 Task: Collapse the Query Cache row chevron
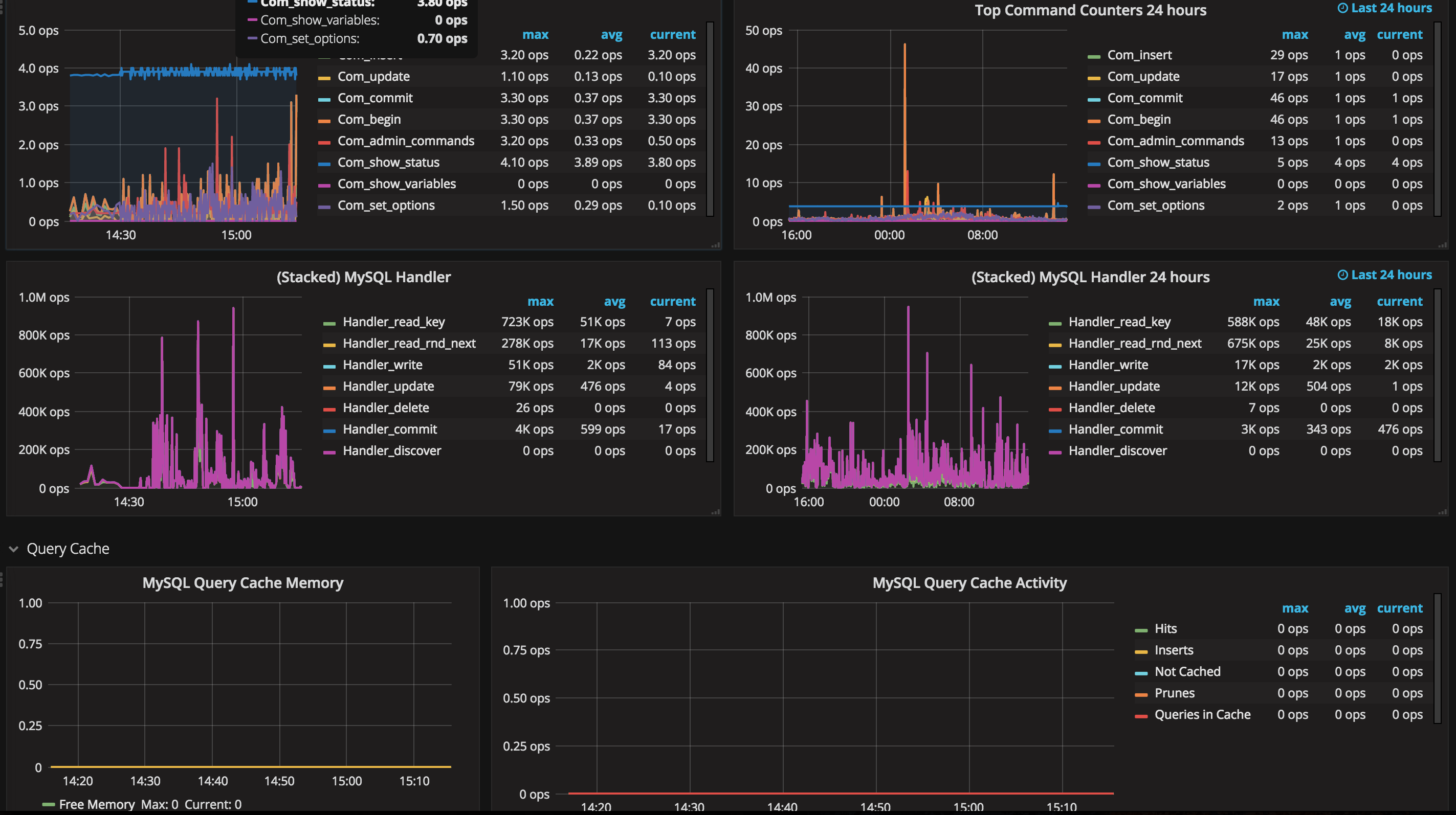point(14,549)
